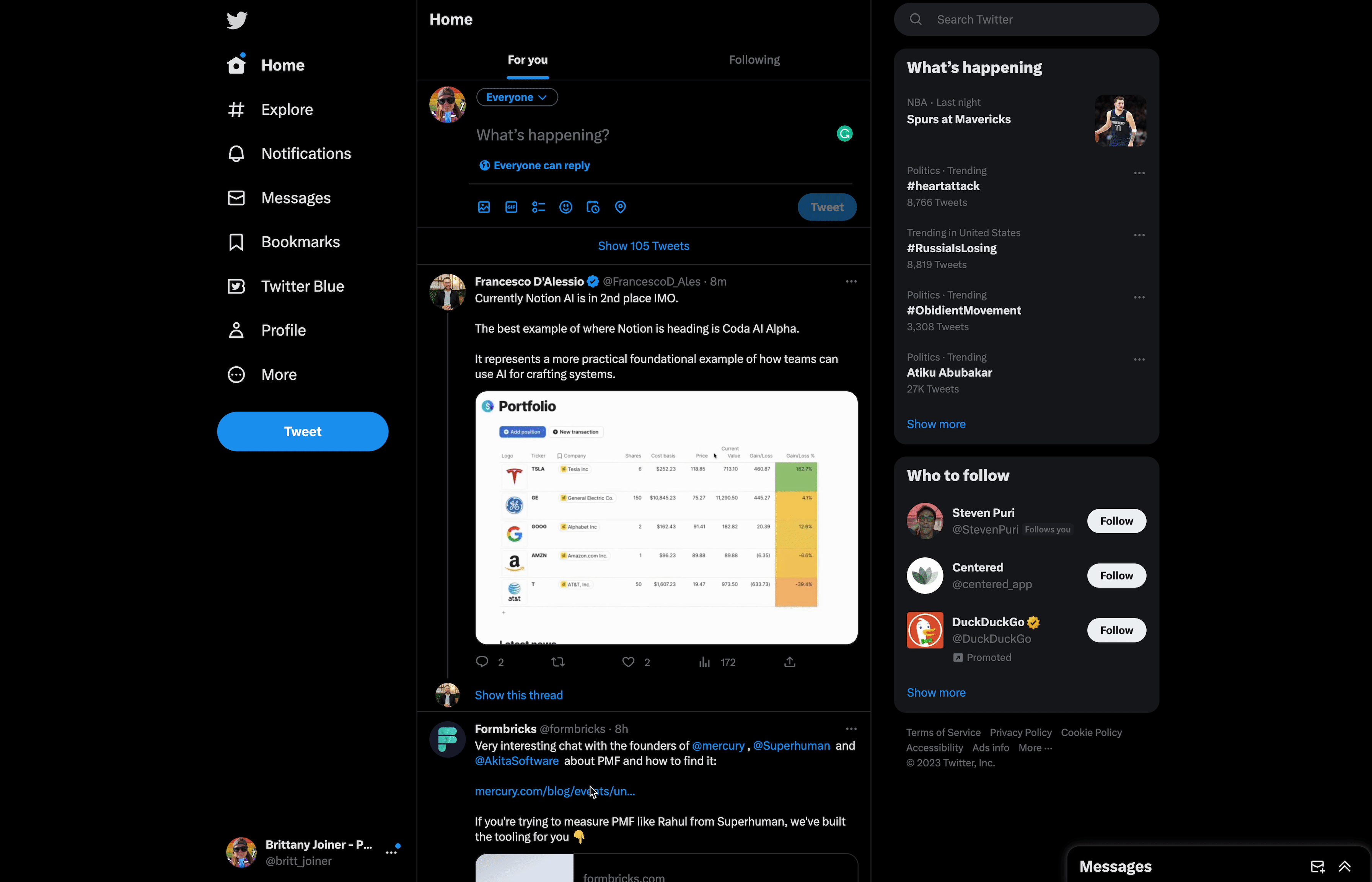The height and width of the screenshot is (882, 1372).
Task: Switch to the Following feed tab
Action: (x=754, y=59)
